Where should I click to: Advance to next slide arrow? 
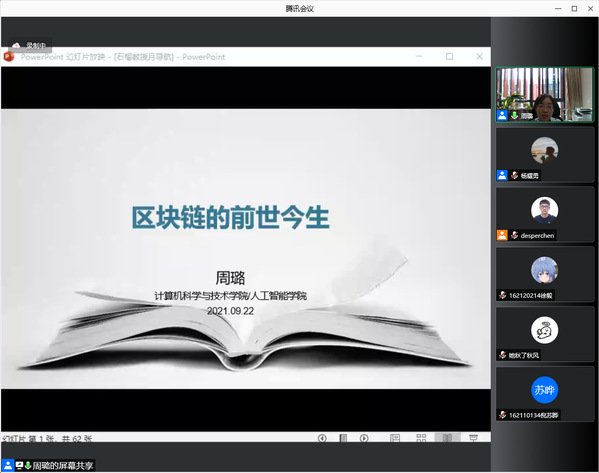click(364, 438)
